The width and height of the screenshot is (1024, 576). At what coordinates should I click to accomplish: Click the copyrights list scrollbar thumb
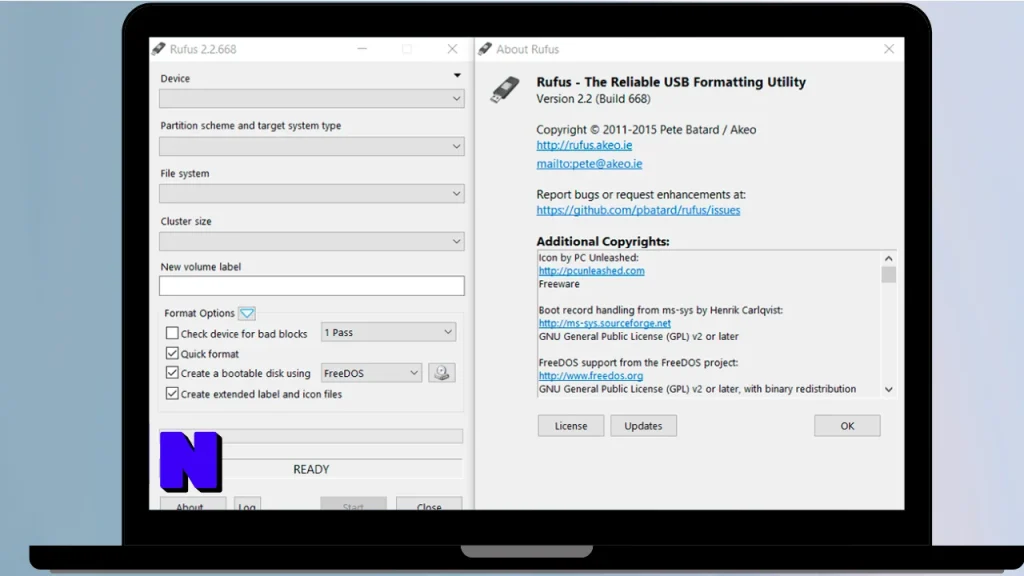(x=888, y=274)
